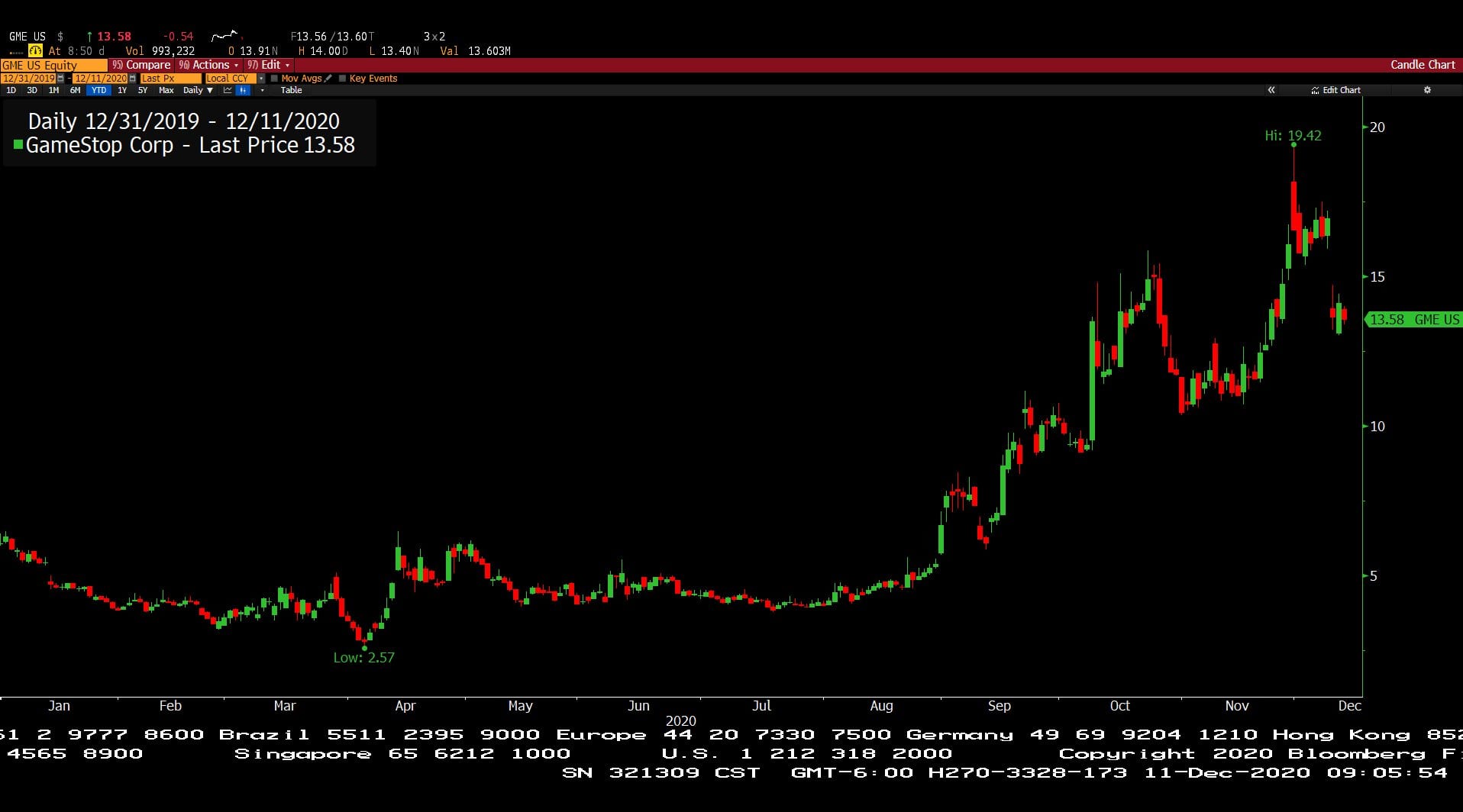Click the GameStop Corp - Last Price legend entry
This screenshot has width=1463, height=812.
[x=190, y=145]
